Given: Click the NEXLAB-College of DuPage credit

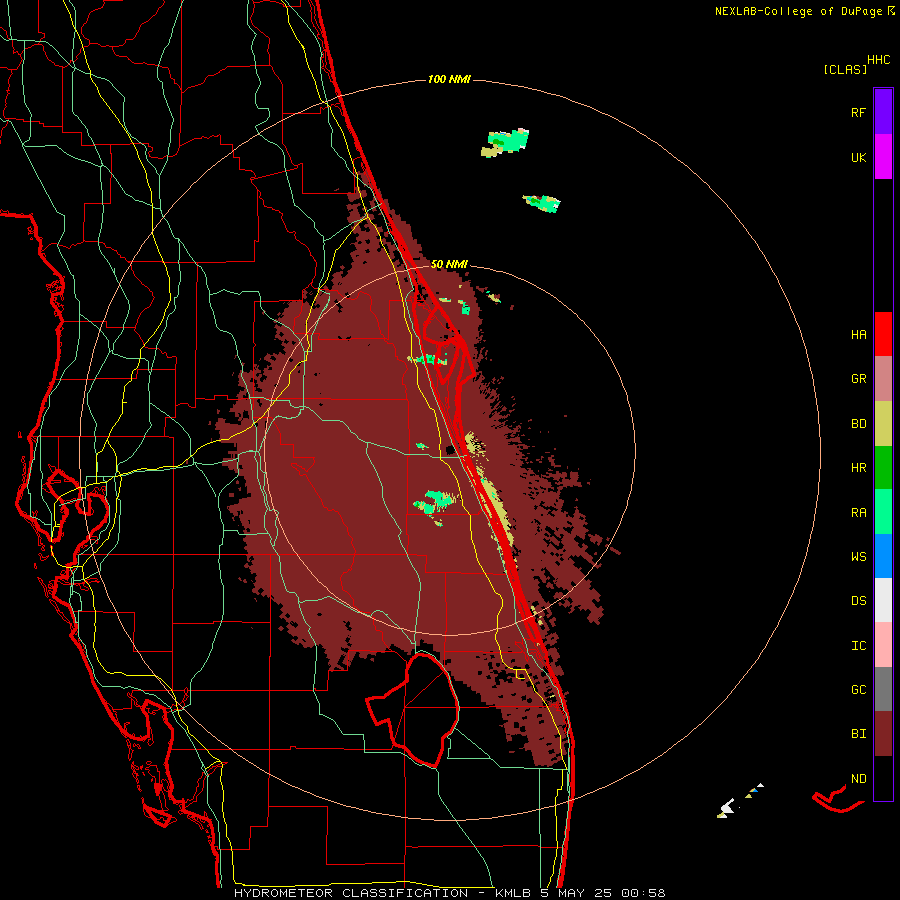Looking at the screenshot, I should pos(804,11).
